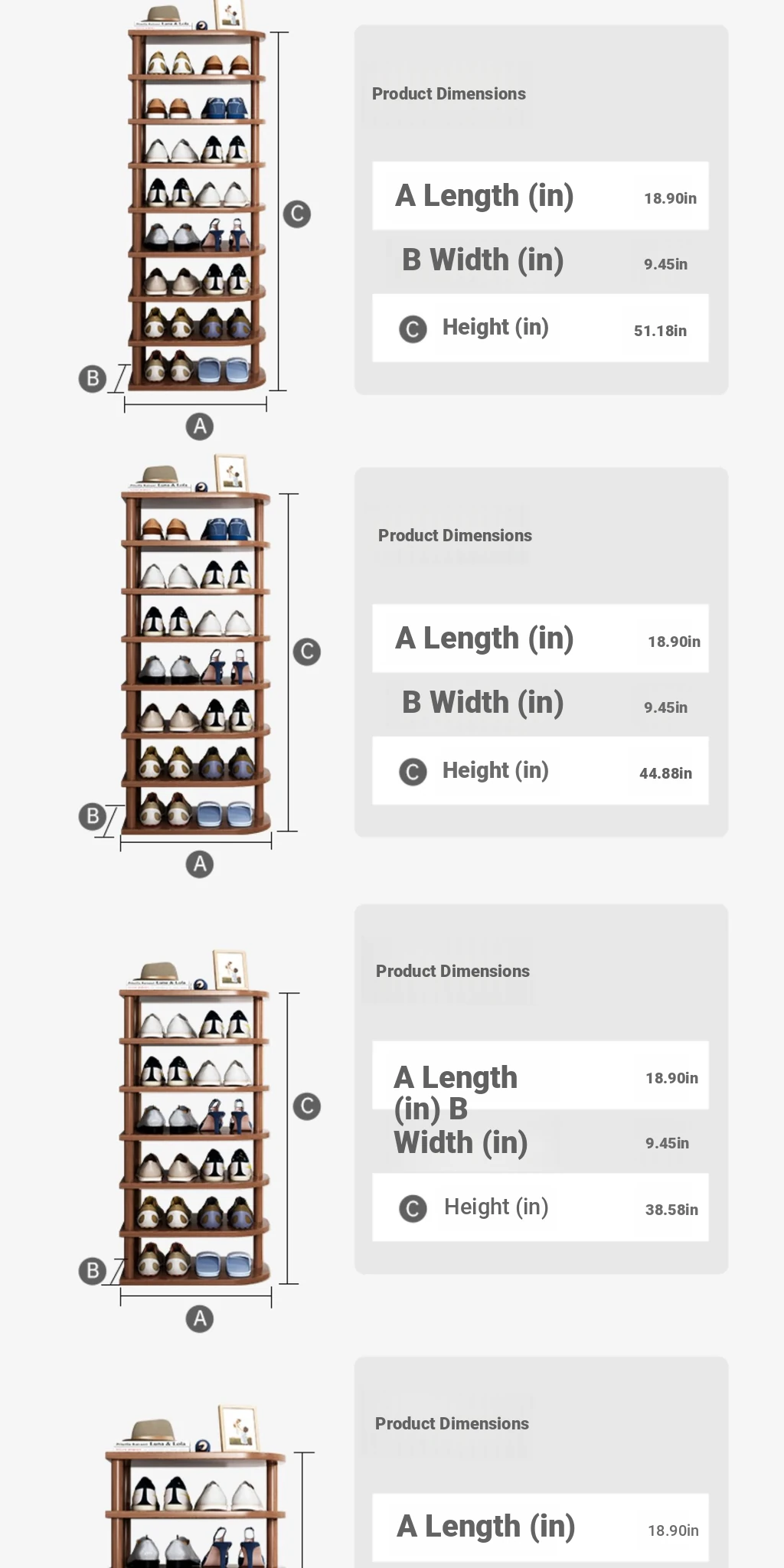Click the circled C icon in the 38.58in Height row

[x=413, y=1208]
